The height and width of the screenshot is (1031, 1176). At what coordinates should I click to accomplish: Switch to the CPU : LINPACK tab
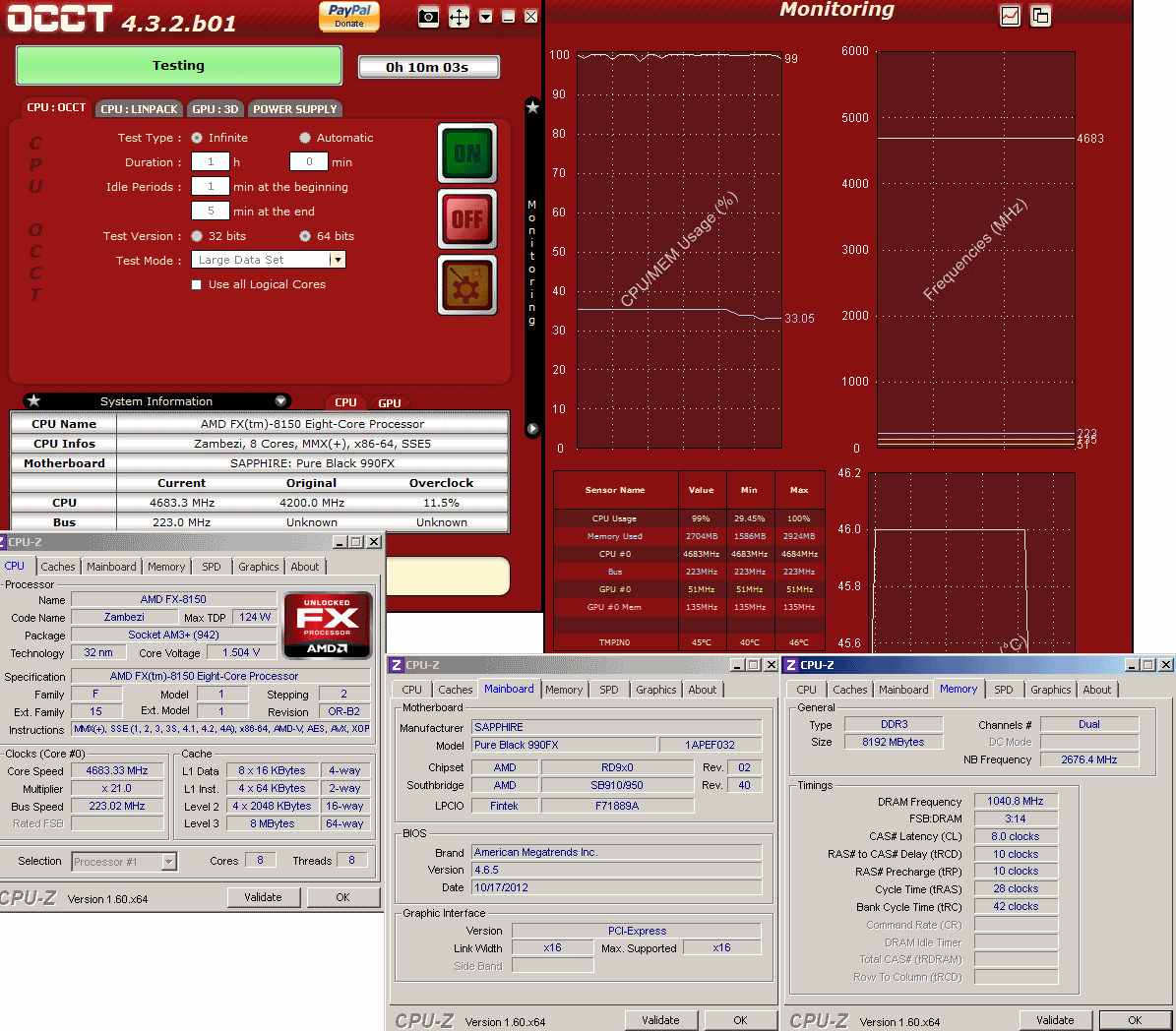tap(139, 109)
